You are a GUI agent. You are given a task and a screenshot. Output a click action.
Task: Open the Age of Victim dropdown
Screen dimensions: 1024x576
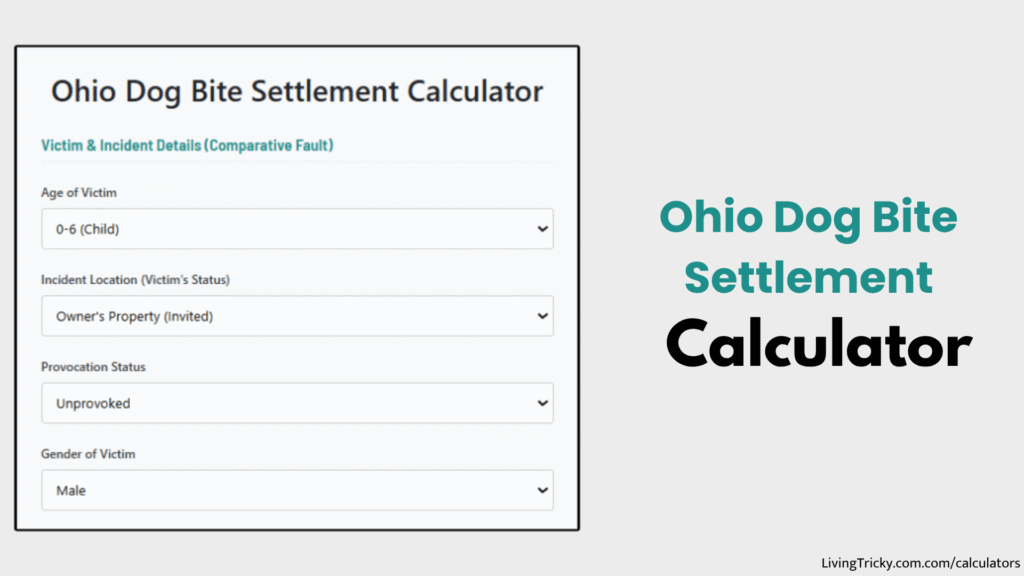[296, 229]
